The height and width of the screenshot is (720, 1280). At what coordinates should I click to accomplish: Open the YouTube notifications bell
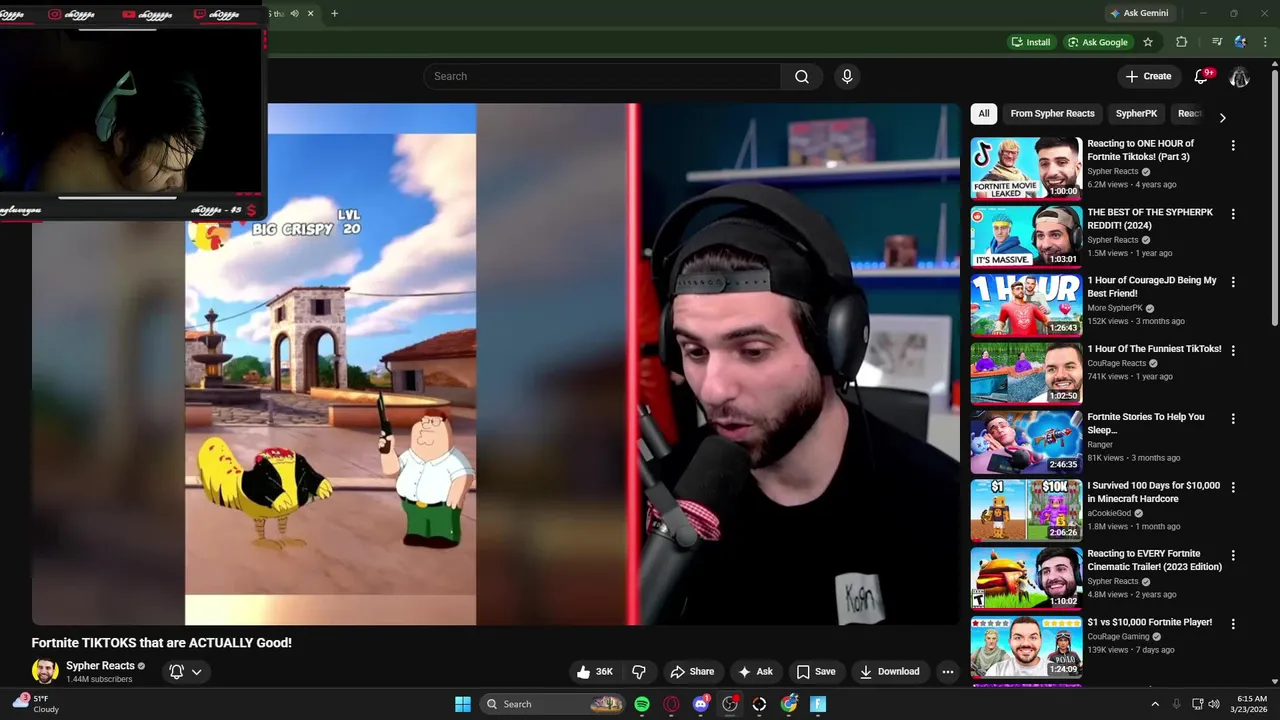(1202, 77)
